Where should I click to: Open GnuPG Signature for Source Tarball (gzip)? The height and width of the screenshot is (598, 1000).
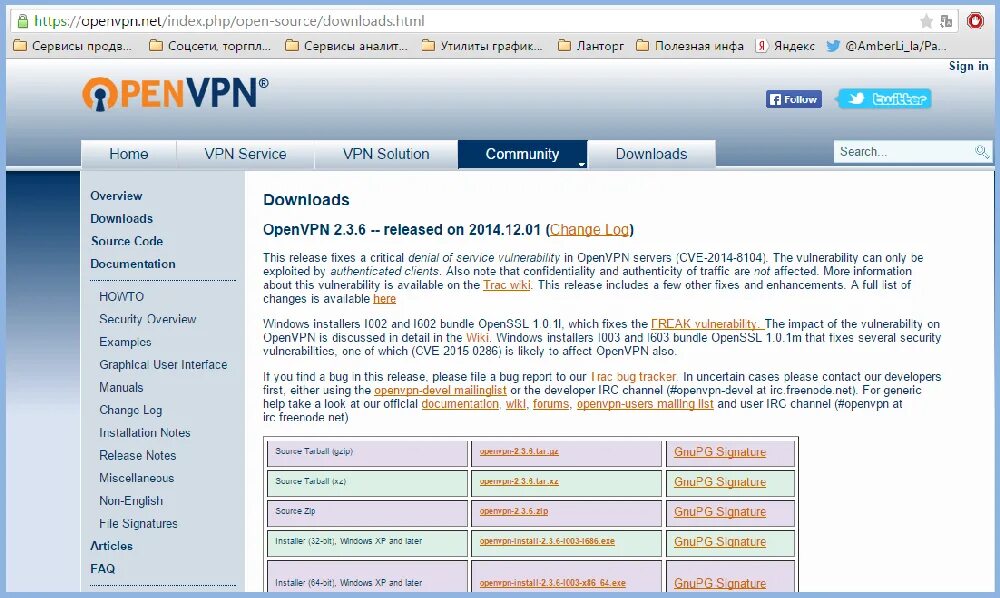pyautogui.click(x=720, y=452)
